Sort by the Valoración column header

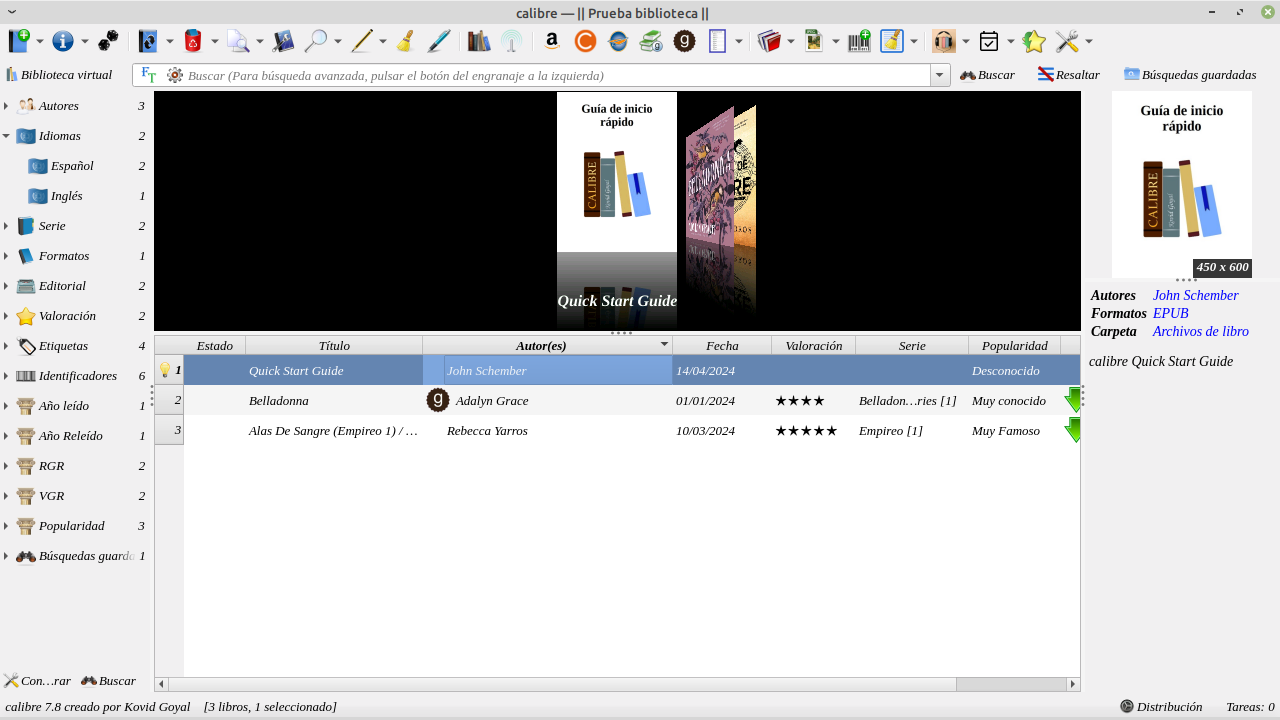(814, 346)
